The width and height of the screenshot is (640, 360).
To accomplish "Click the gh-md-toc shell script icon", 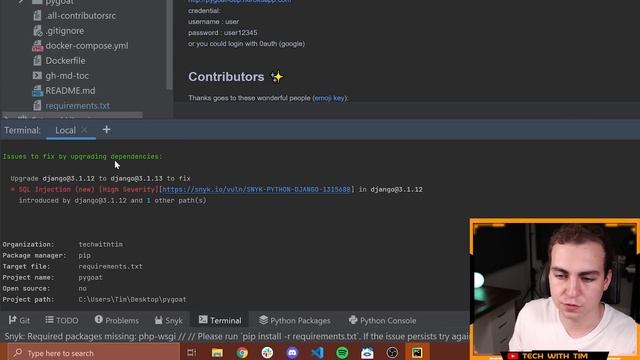I will (37, 76).
